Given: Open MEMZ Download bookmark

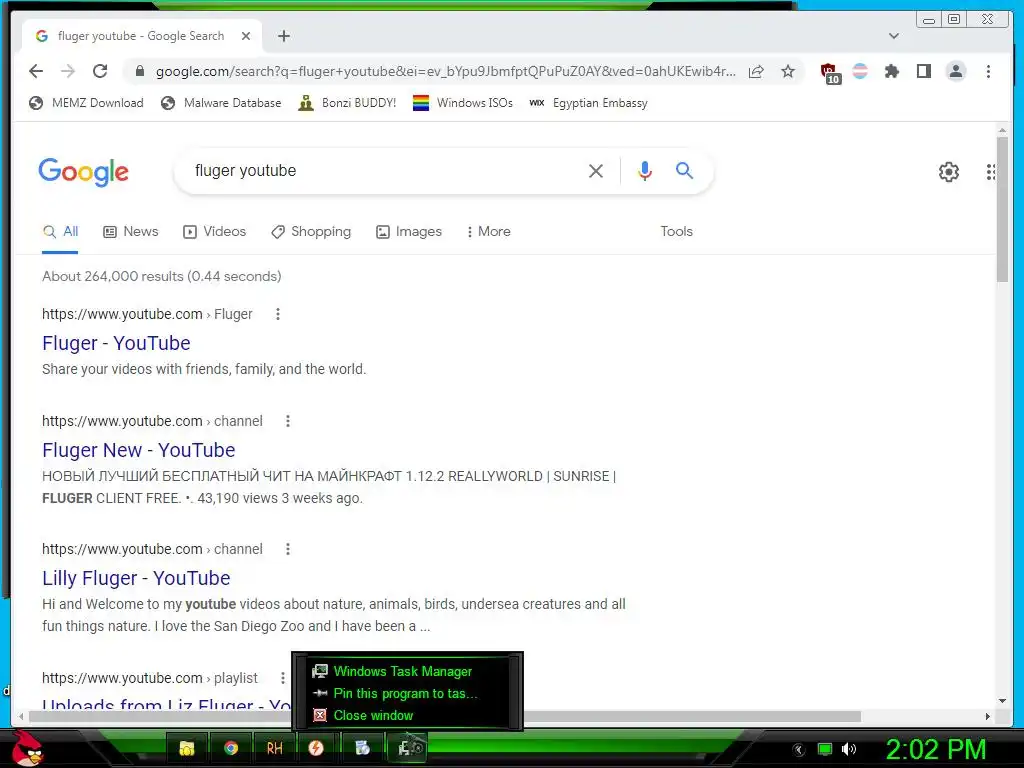Looking at the screenshot, I should pos(86,103).
